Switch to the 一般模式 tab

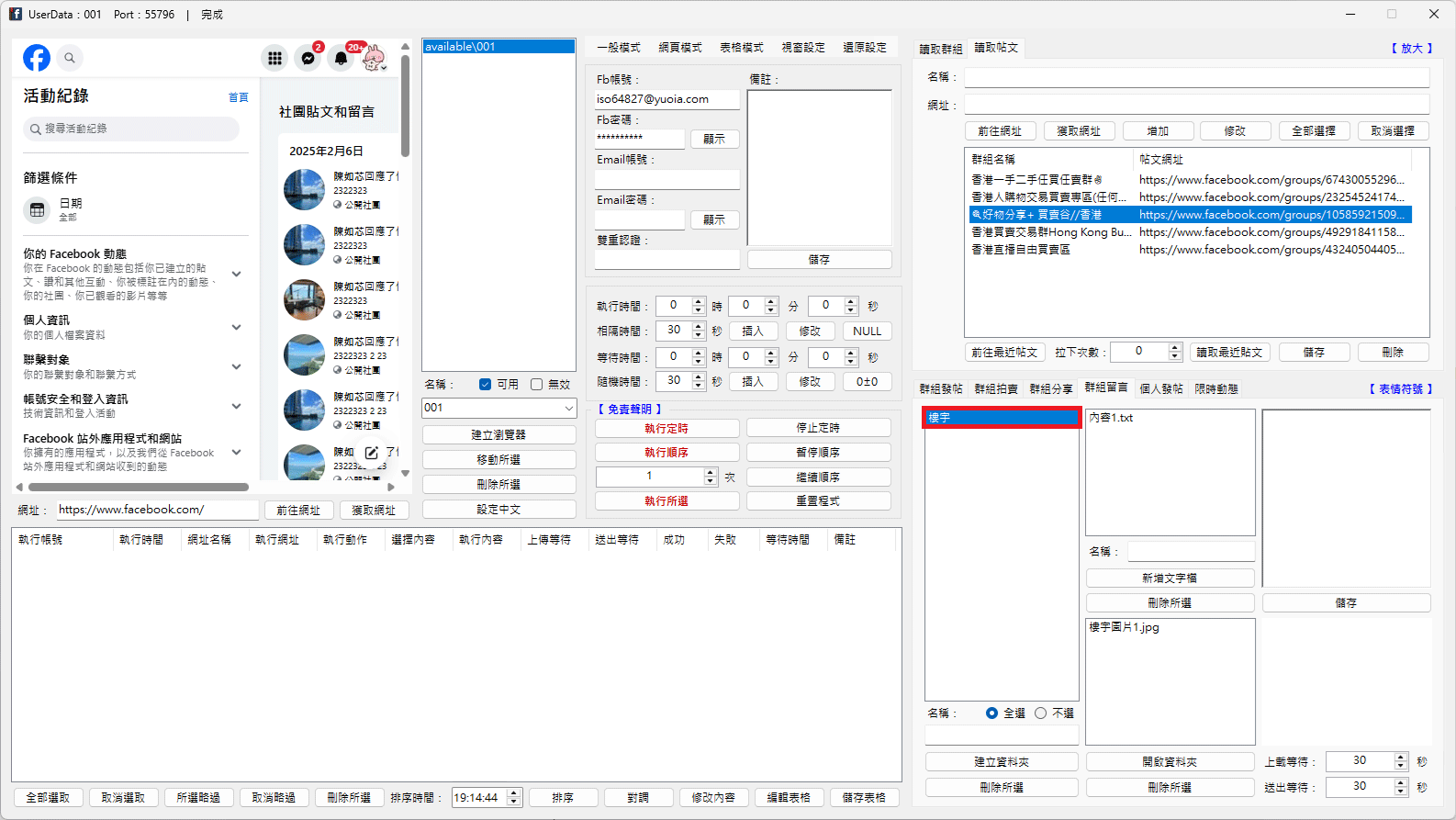pos(619,48)
